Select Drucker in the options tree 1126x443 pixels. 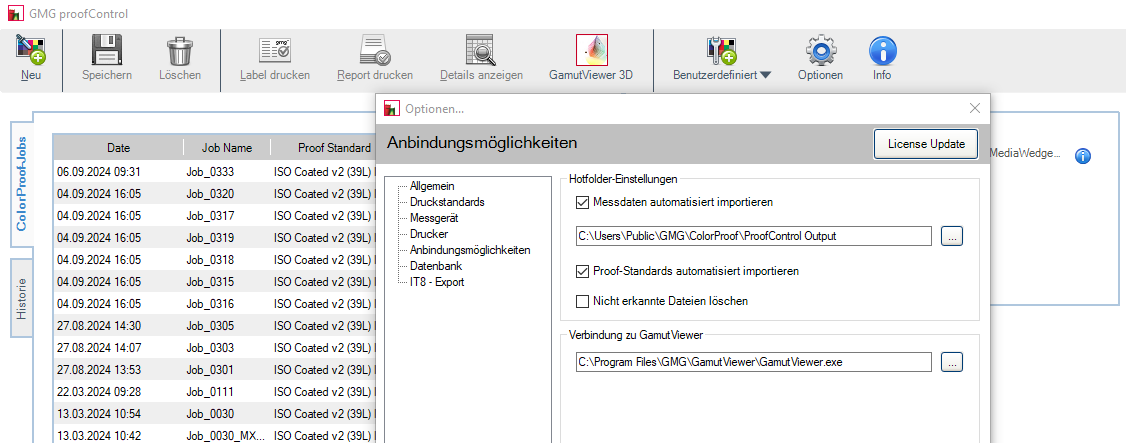[429, 234]
